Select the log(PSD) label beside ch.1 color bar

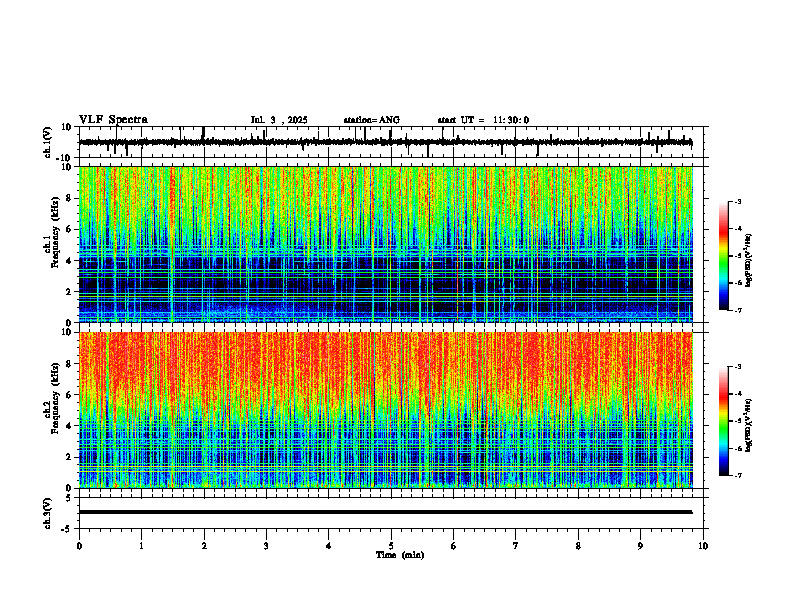749,260
